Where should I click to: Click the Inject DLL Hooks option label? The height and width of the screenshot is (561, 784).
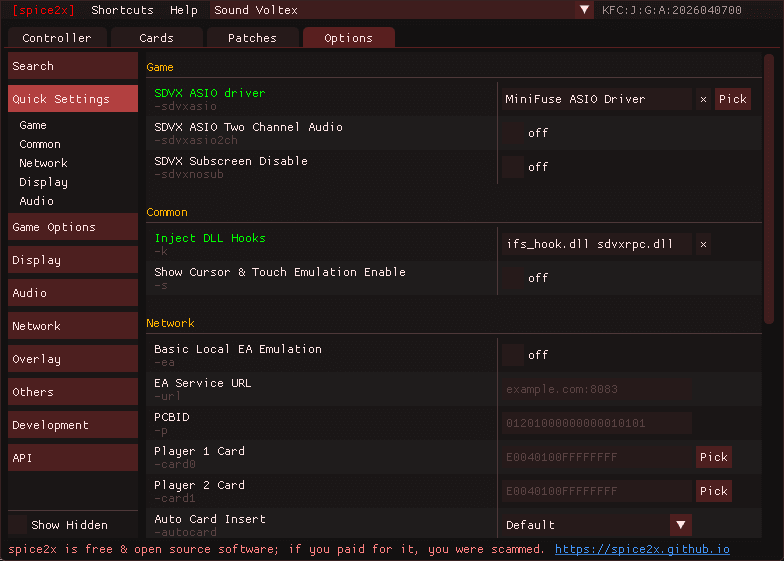210,238
